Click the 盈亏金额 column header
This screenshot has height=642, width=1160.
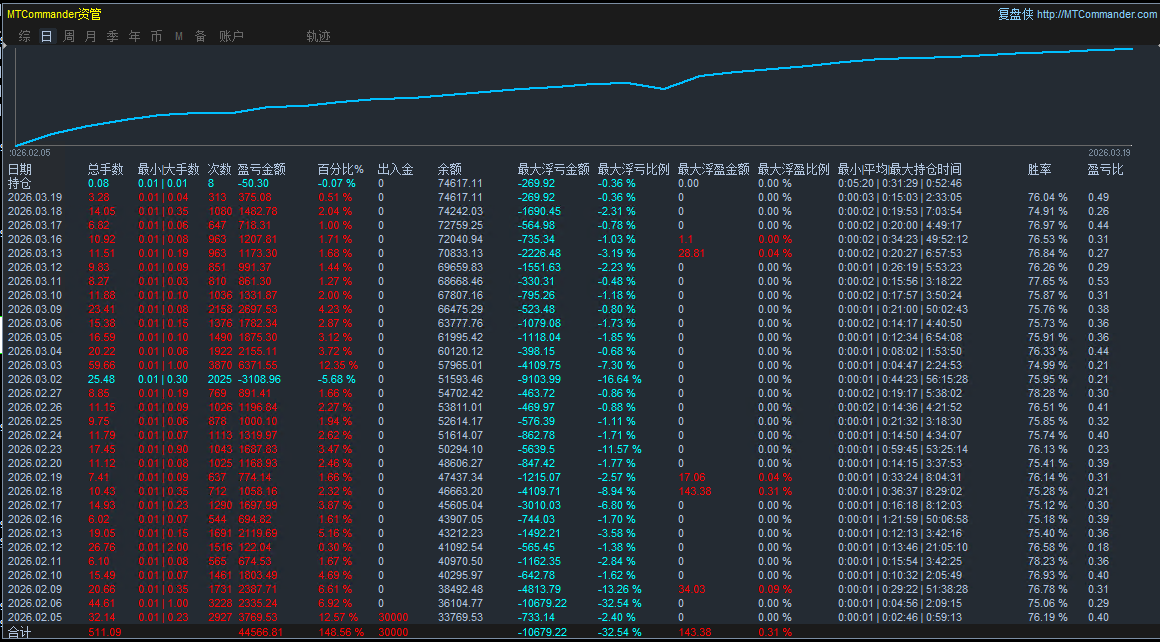(262, 170)
